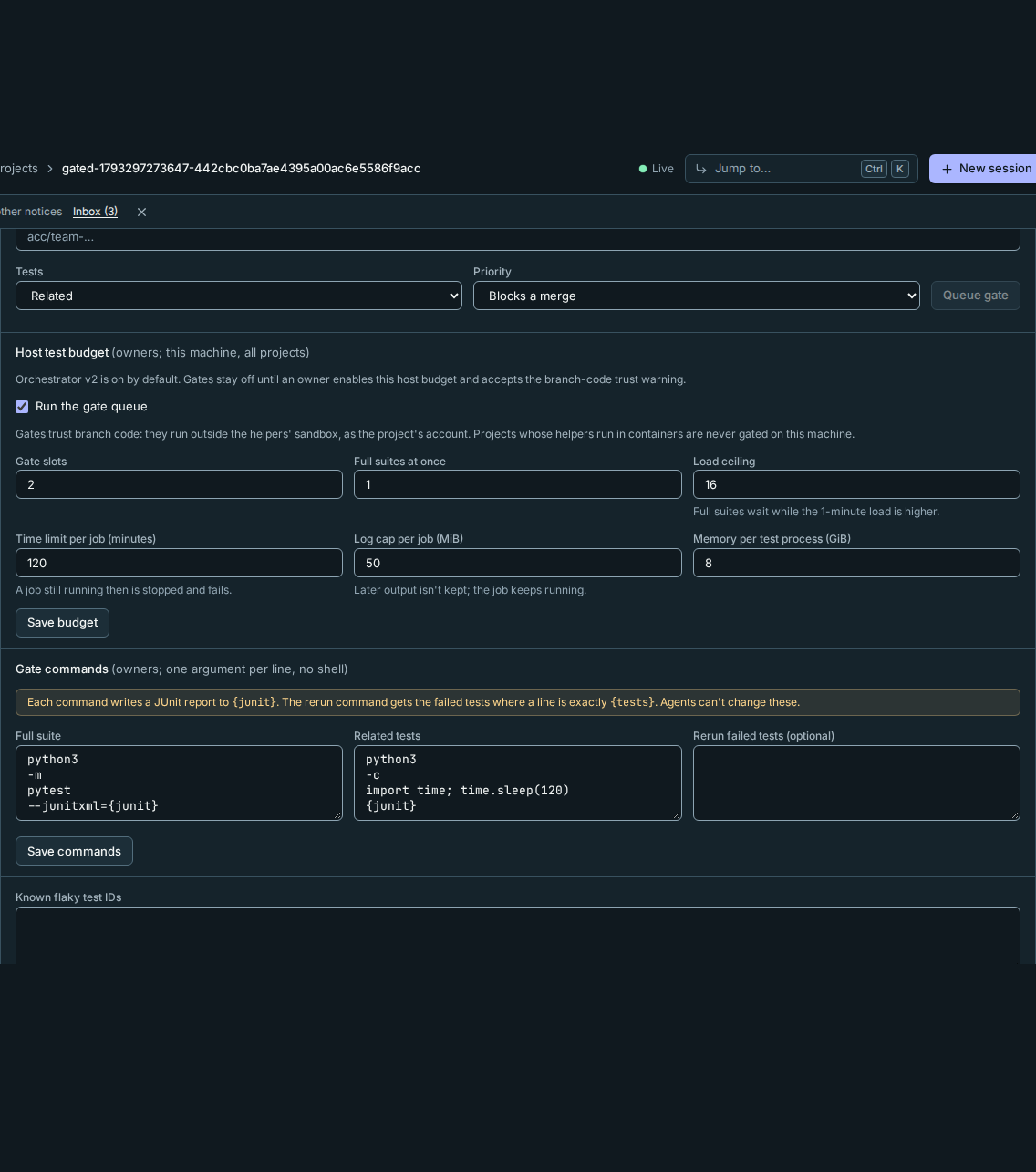This screenshot has height=1172, width=1036.
Task: Click the Projects breadcrumb link
Action: tap(18, 169)
